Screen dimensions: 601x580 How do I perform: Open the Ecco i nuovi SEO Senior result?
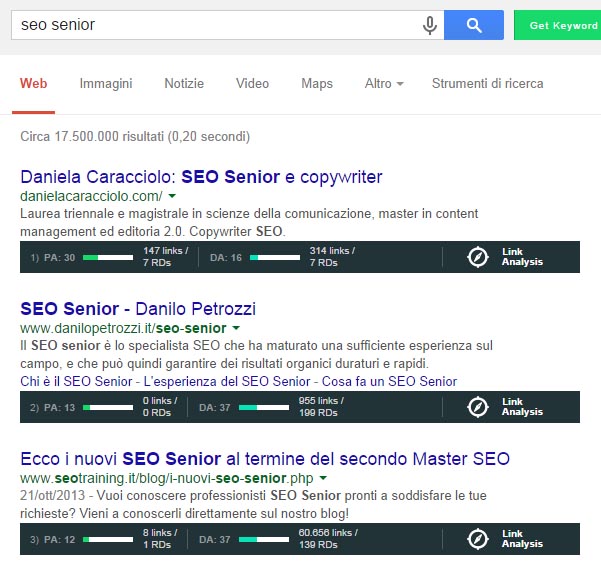[x=265, y=459]
